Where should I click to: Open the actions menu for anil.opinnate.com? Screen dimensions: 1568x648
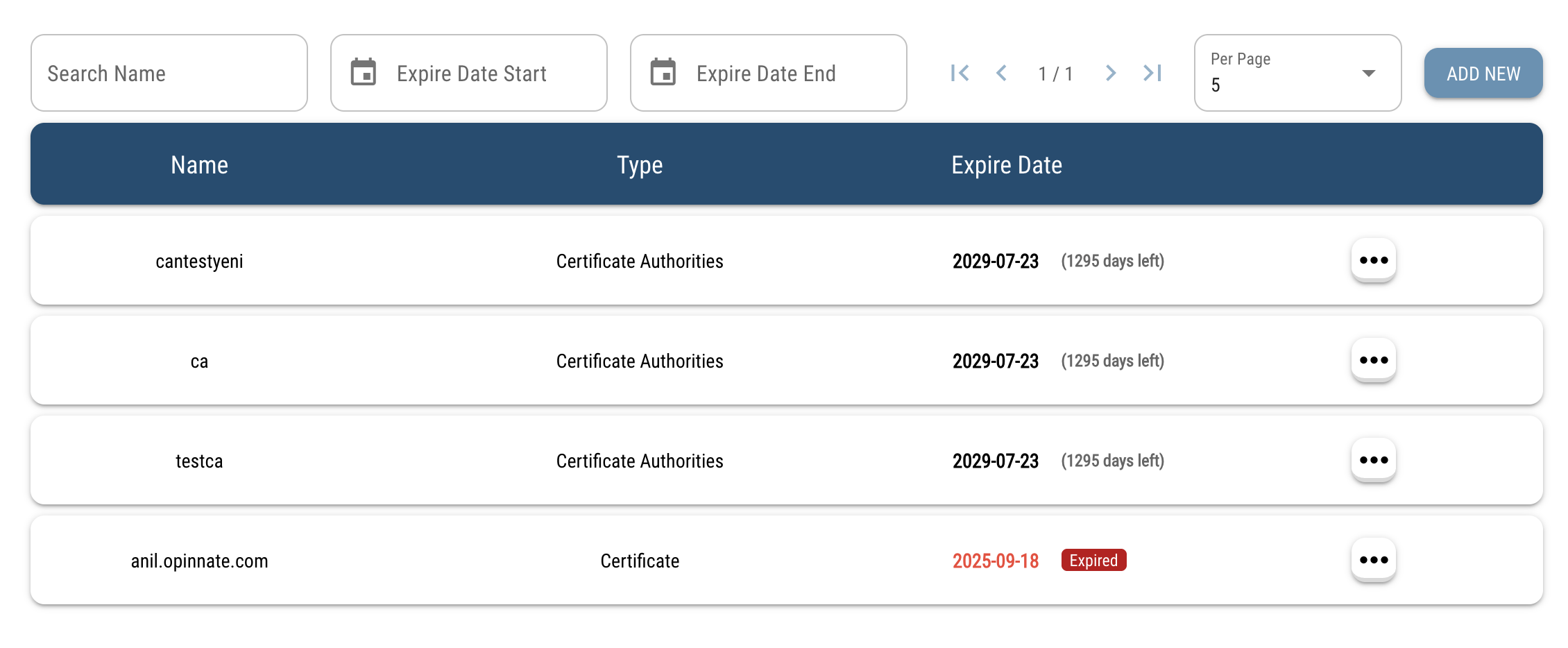(1374, 560)
